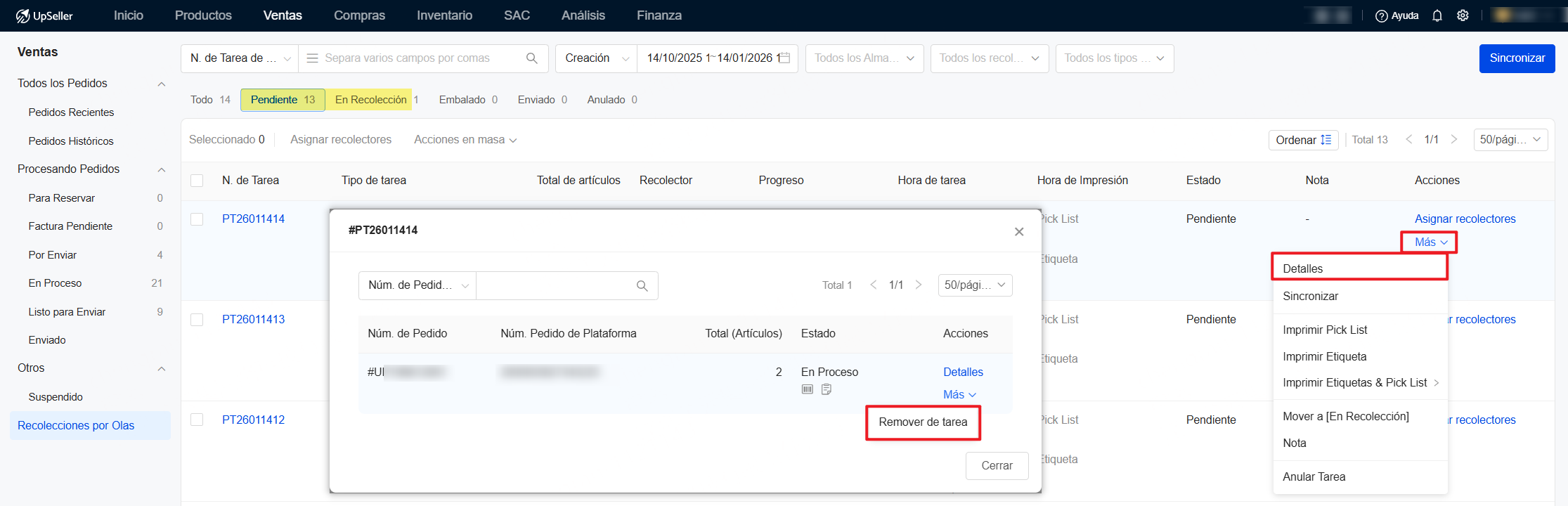Image resolution: width=1568 pixels, height=506 pixels.
Task: Collapse the Procesando Pedidos section
Action: [x=161, y=169]
